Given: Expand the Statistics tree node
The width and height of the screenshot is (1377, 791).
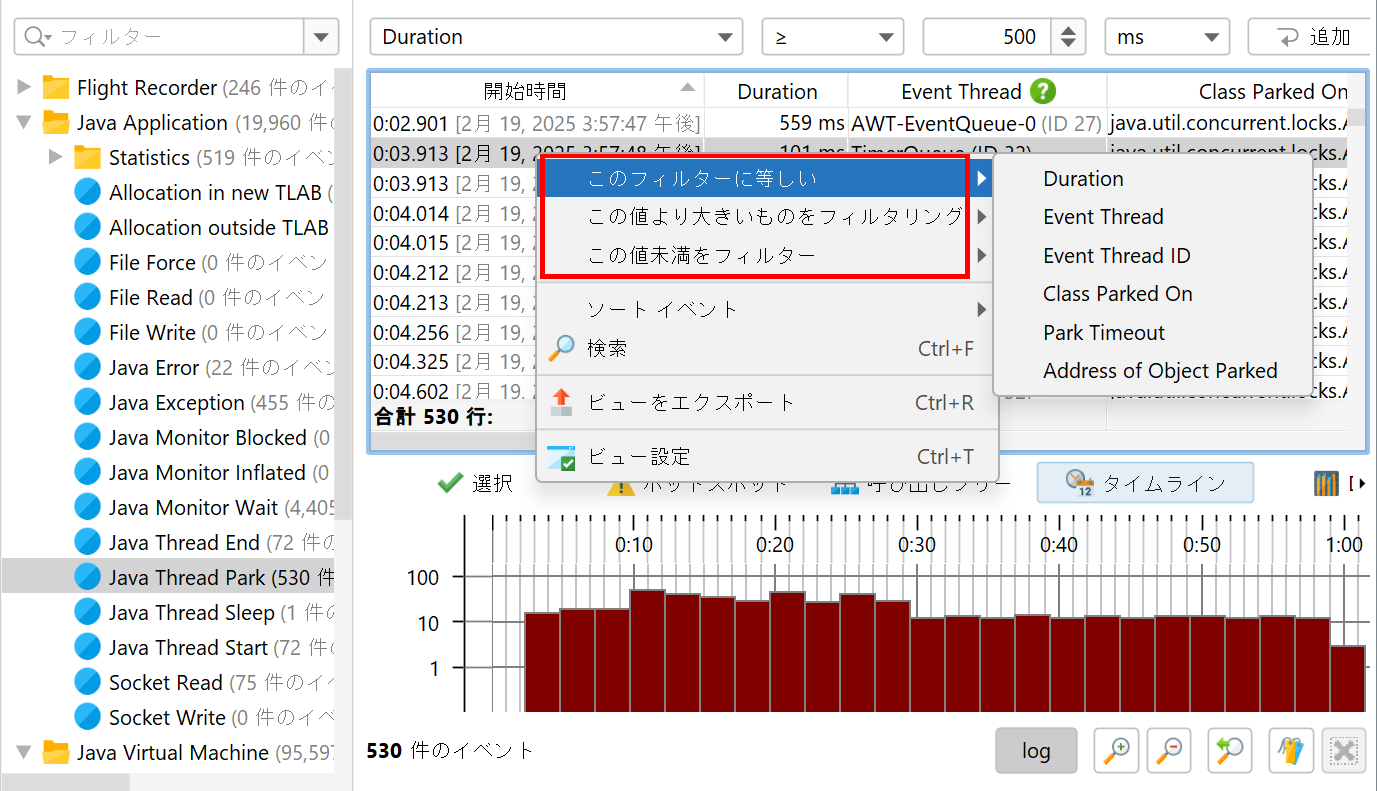Looking at the screenshot, I should tap(56, 158).
